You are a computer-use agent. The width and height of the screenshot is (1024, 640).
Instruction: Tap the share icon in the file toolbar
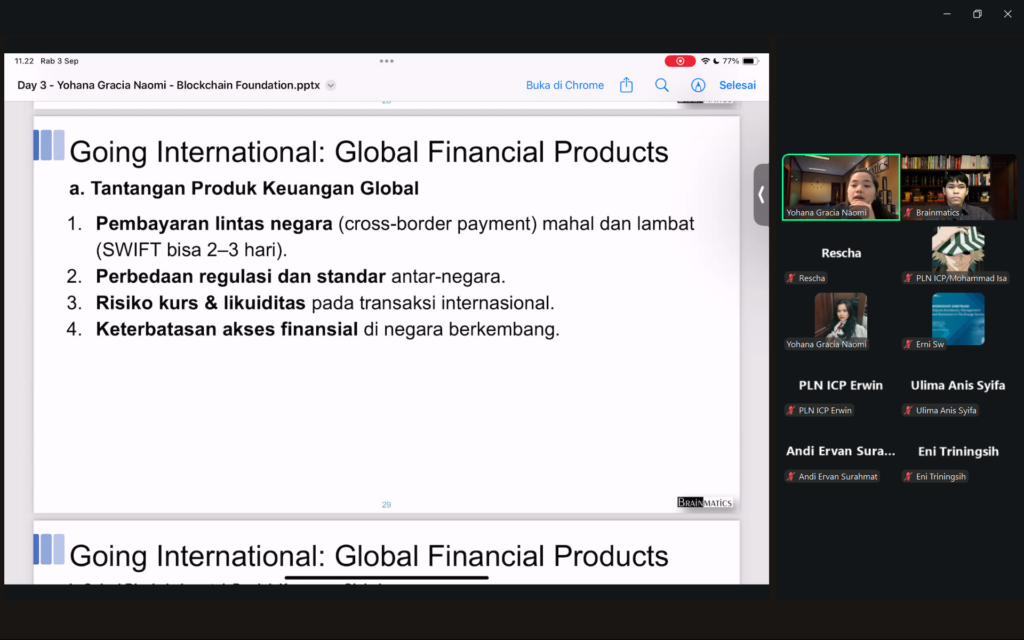[x=626, y=85]
